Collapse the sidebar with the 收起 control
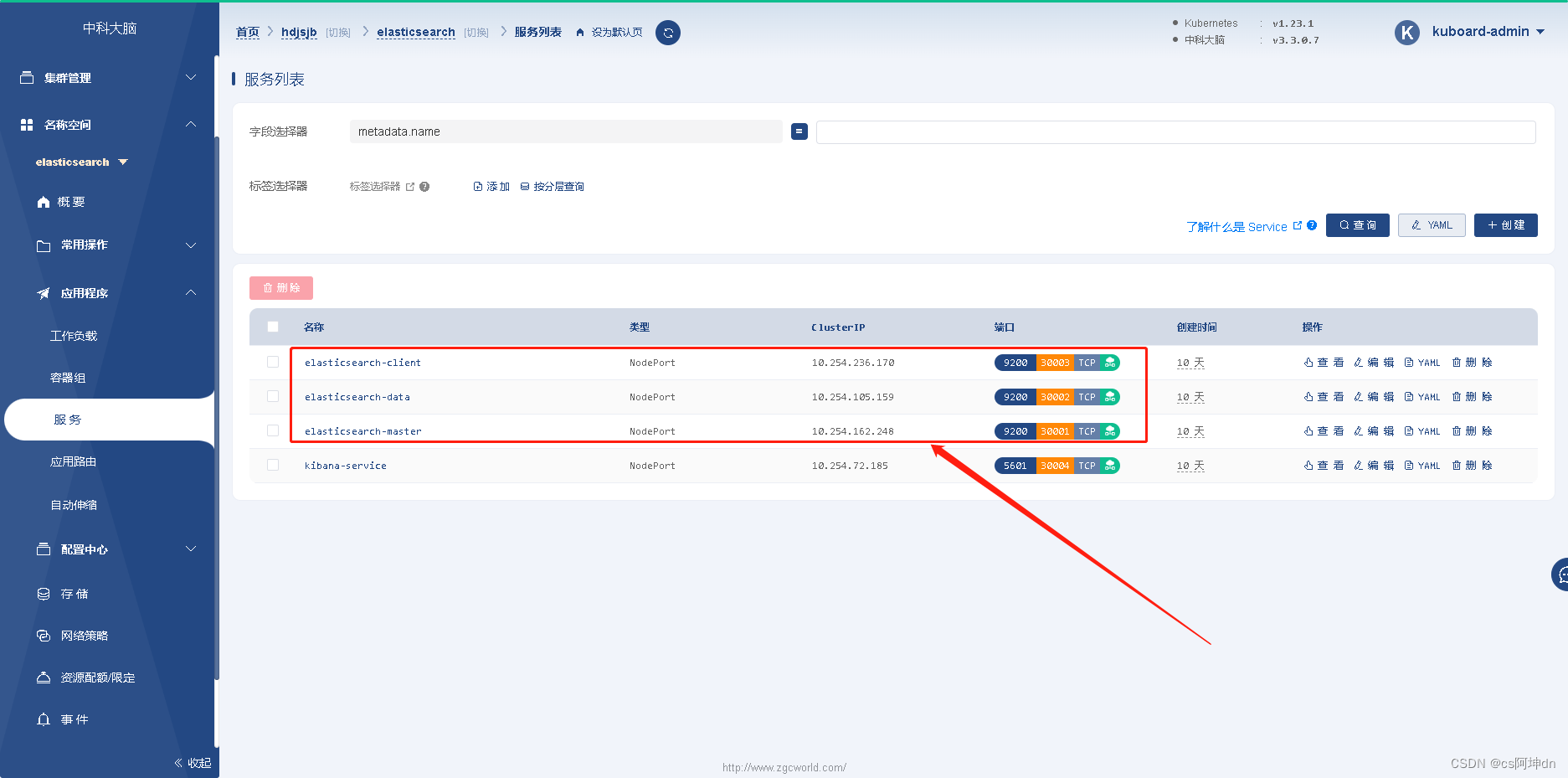This screenshot has width=1568, height=778. click(193, 763)
